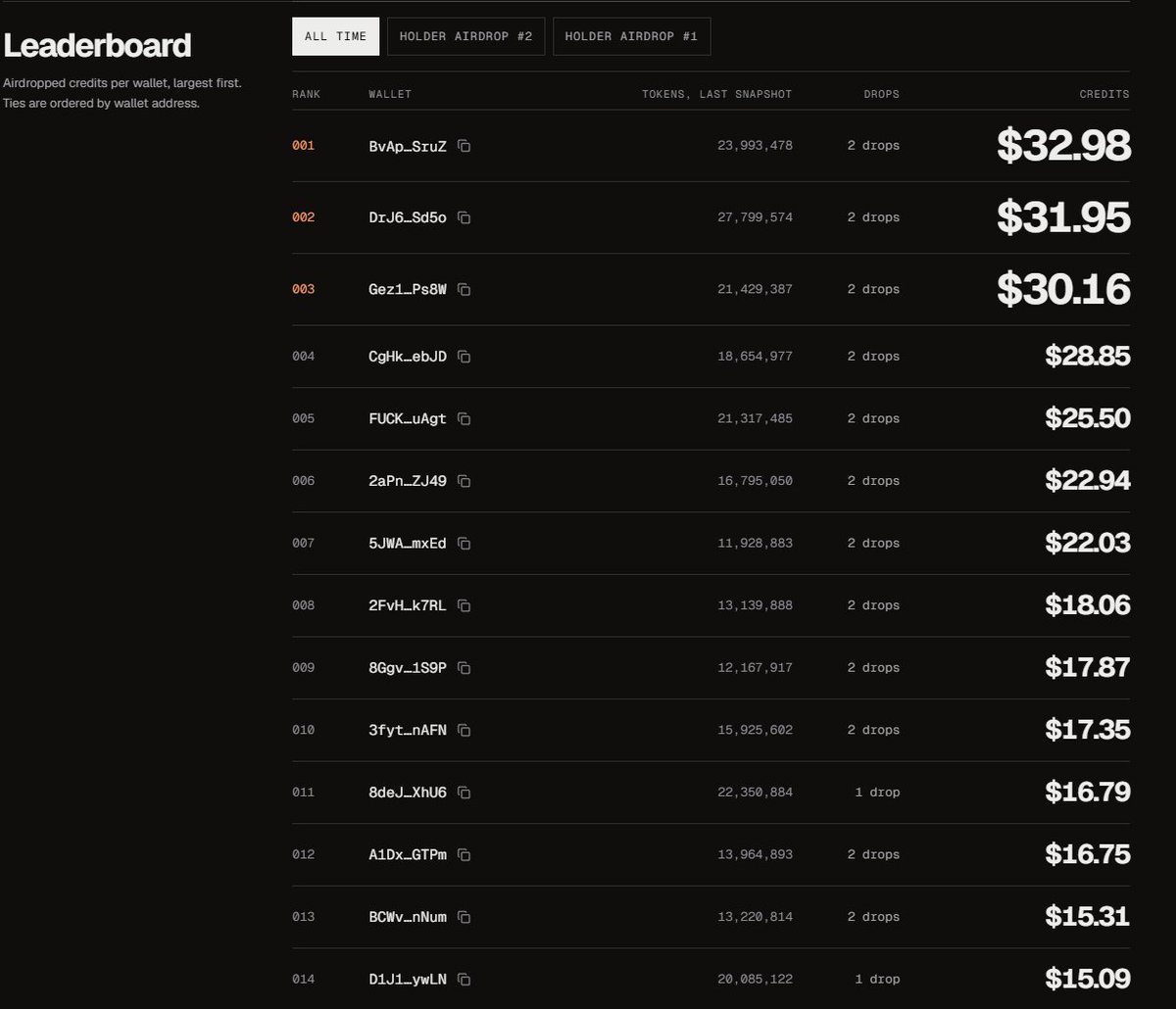The height and width of the screenshot is (1009, 1176).
Task: Click the FUCK…uAgt wallet name
Action: [x=408, y=418]
